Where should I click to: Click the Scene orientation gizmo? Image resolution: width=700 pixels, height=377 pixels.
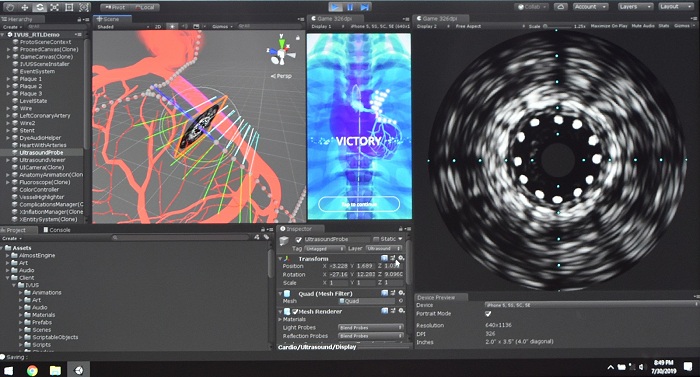coord(281,52)
